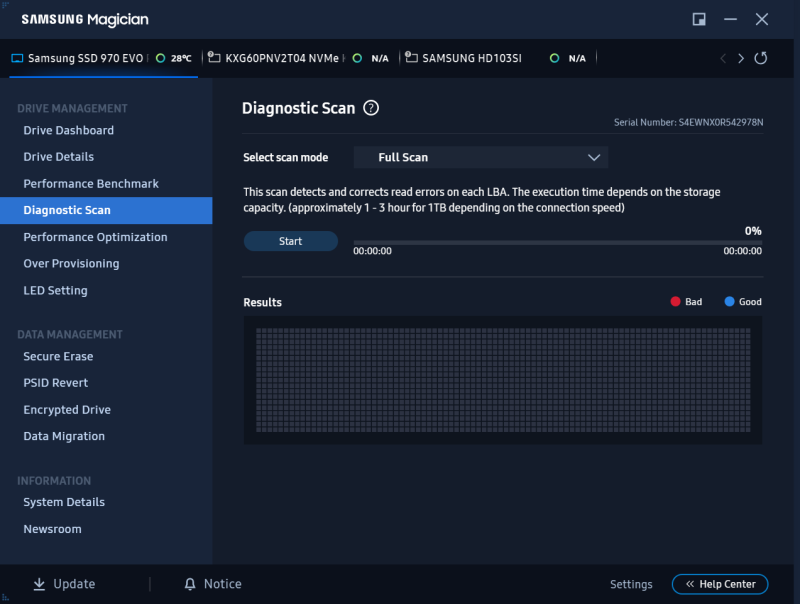800x604 pixels.
Task: Select Diagnostic Scan in sidebar
Action: 106,210
